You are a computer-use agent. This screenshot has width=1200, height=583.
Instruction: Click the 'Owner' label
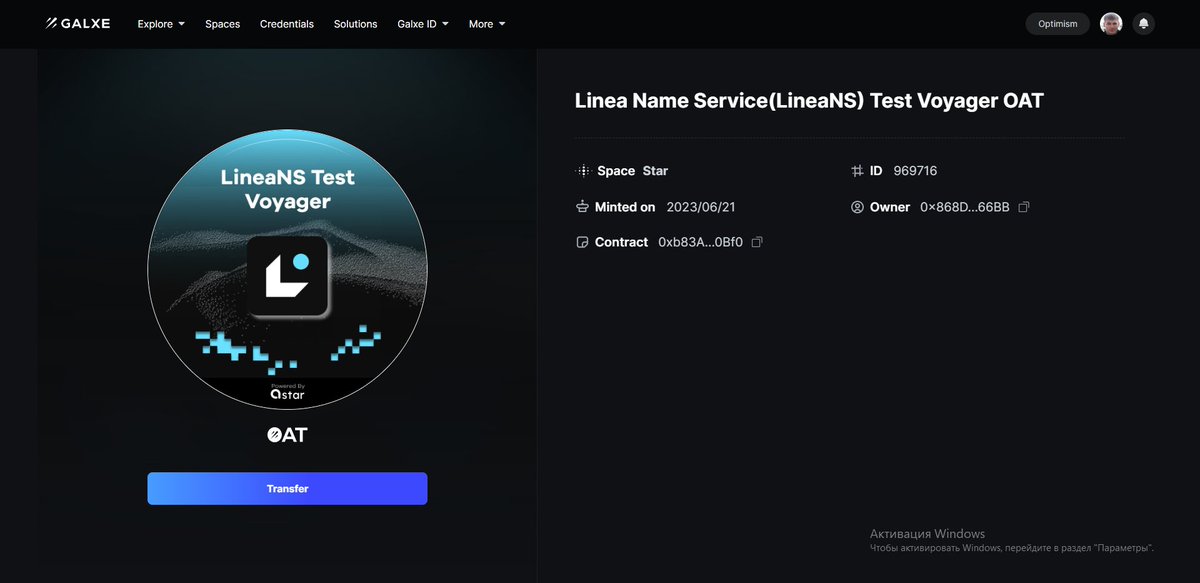click(x=890, y=207)
